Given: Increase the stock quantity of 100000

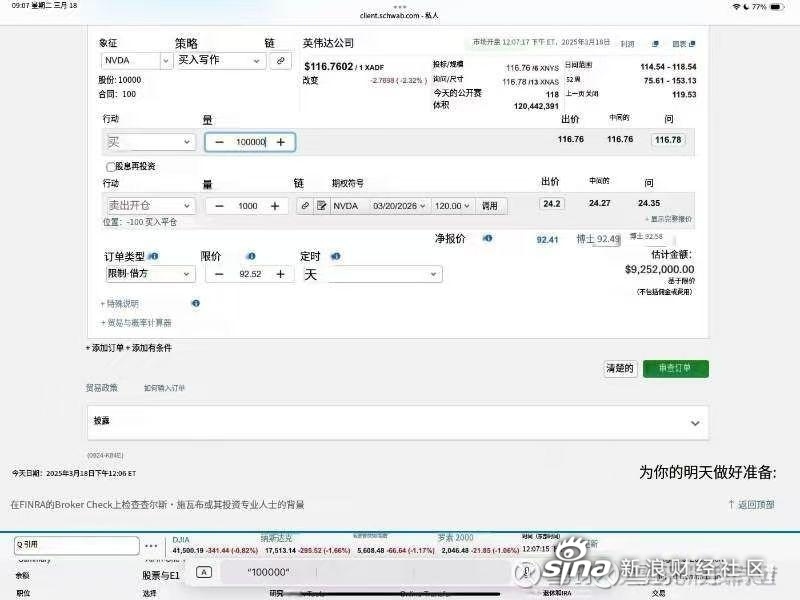Looking at the screenshot, I should (x=281, y=142).
